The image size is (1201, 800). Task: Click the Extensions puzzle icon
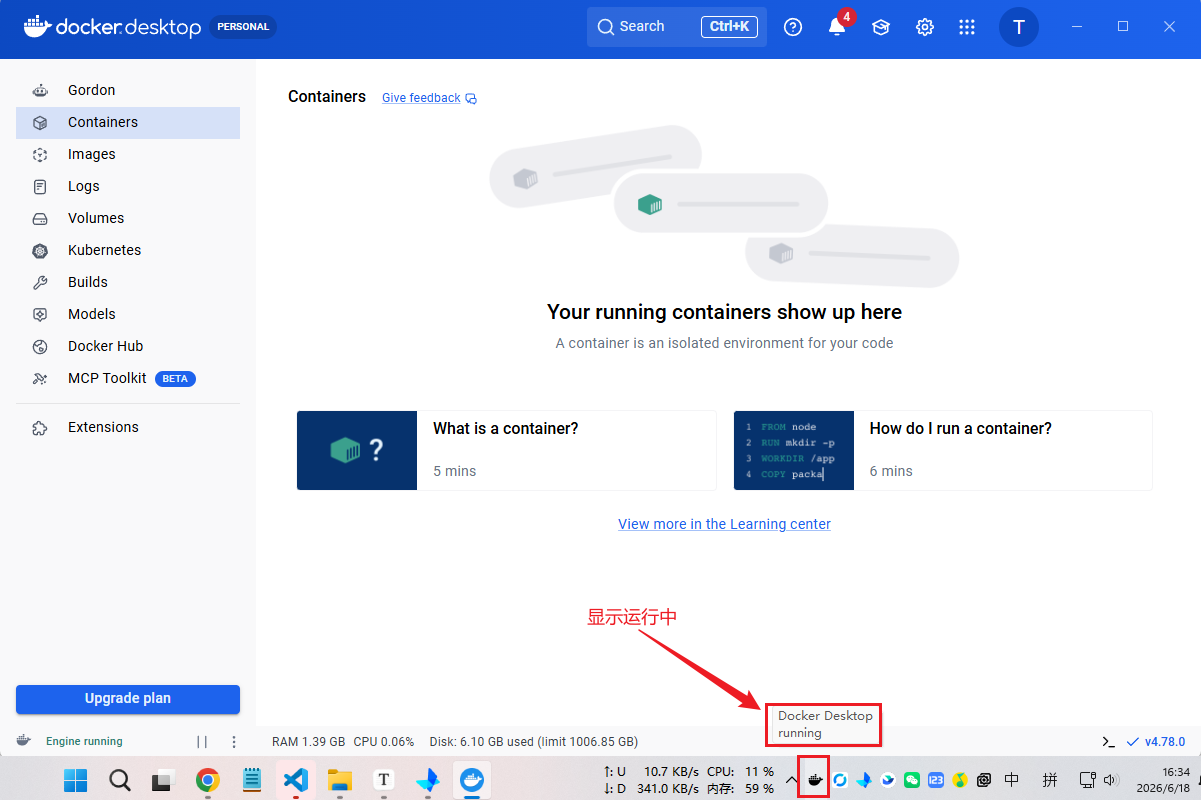coord(40,427)
